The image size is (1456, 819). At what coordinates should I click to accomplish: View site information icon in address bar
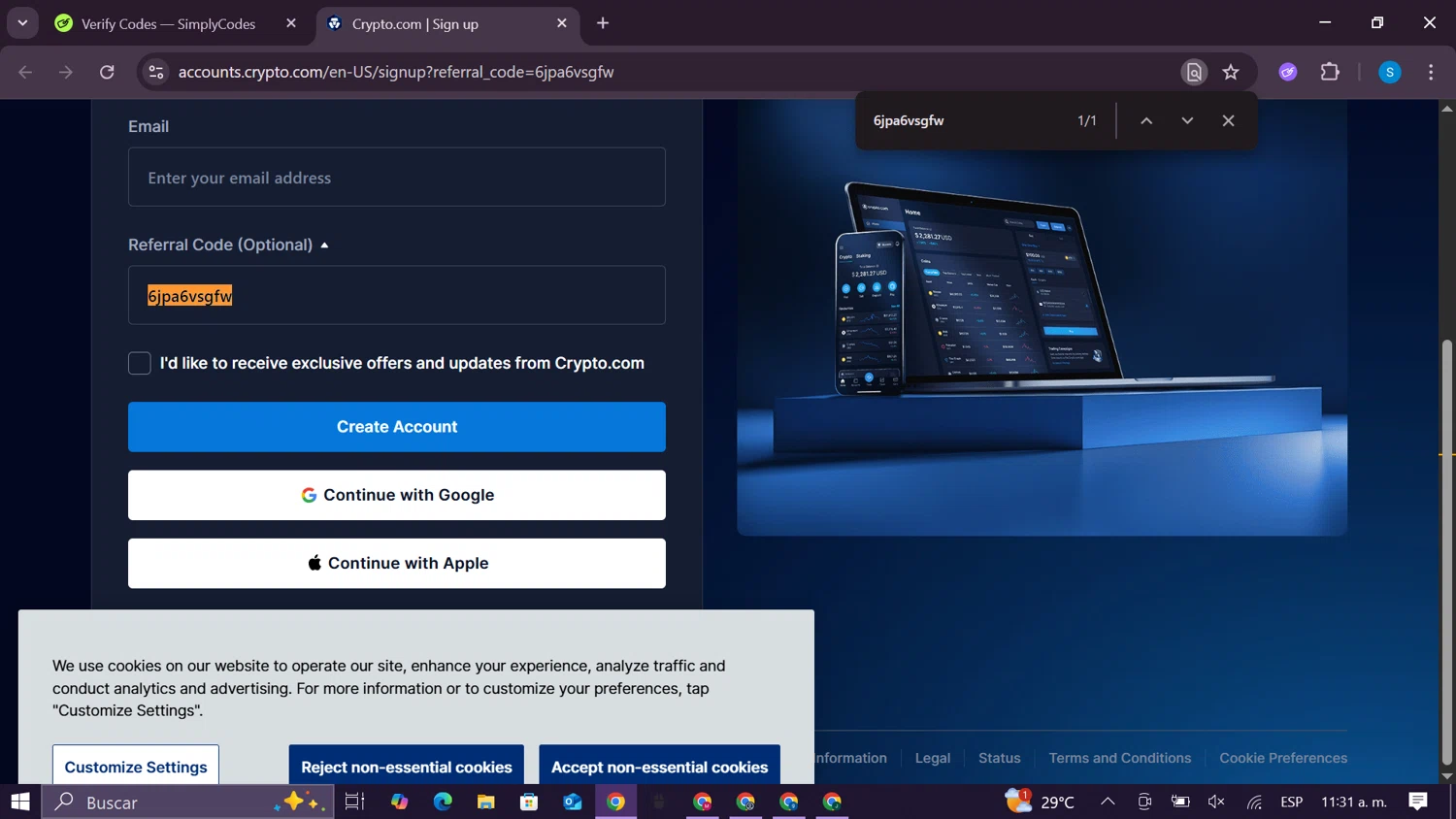click(156, 72)
